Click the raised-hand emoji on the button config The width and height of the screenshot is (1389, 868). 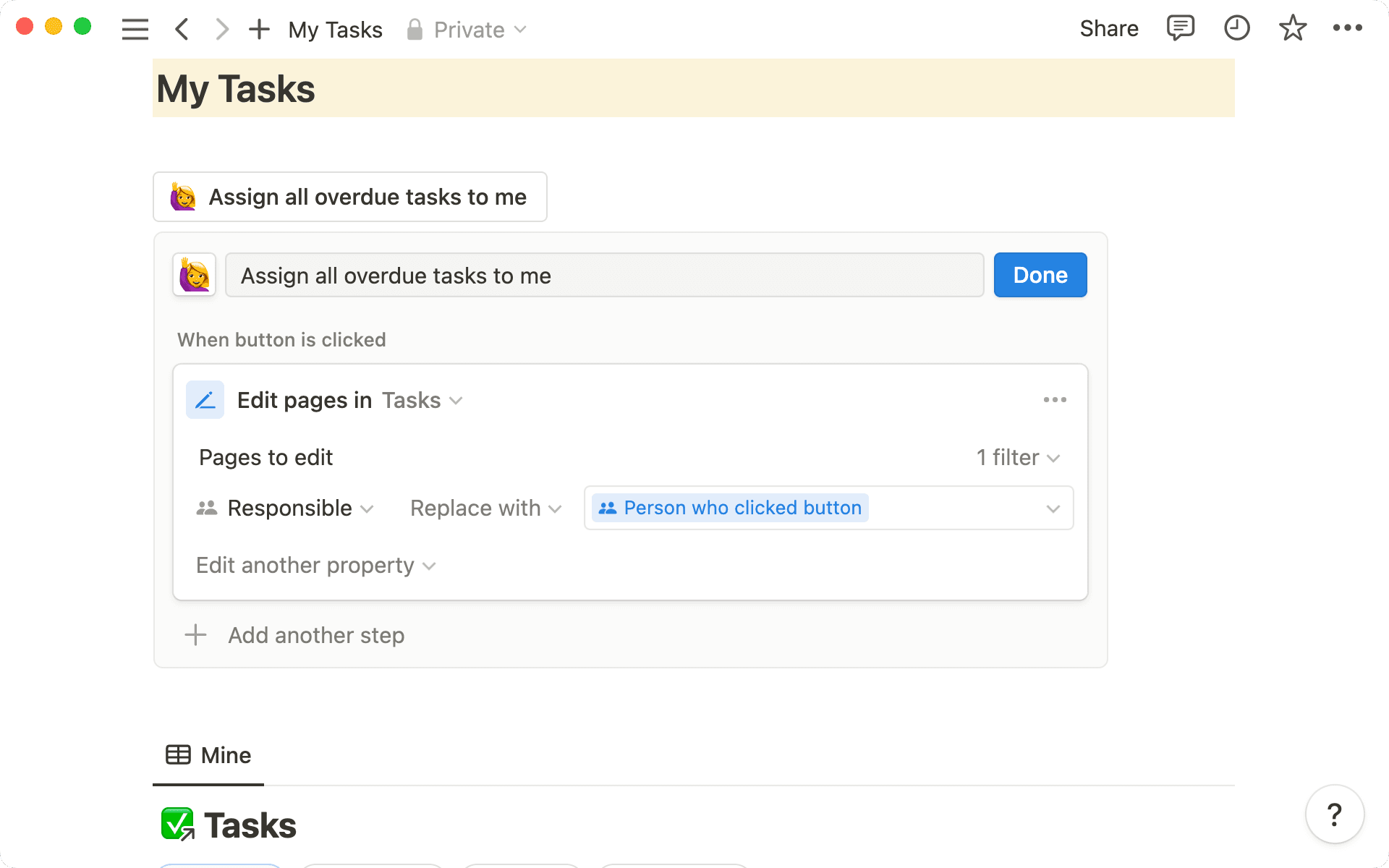(194, 275)
